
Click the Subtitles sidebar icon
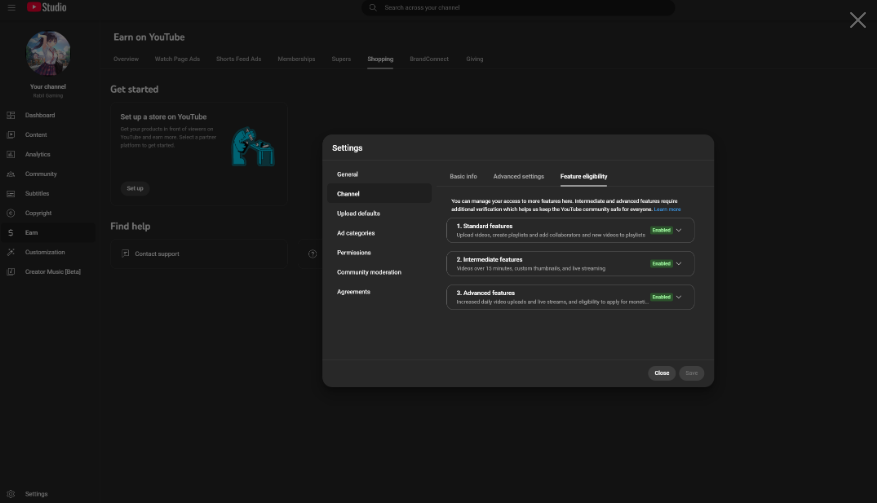[x=11, y=194]
